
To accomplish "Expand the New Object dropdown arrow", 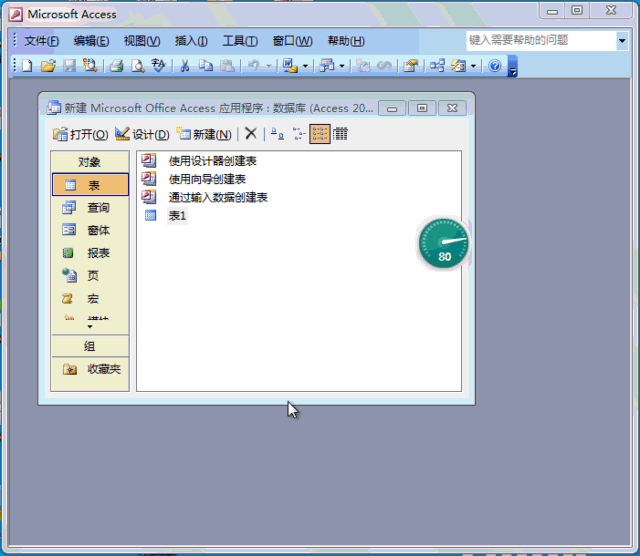I will click(x=473, y=66).
